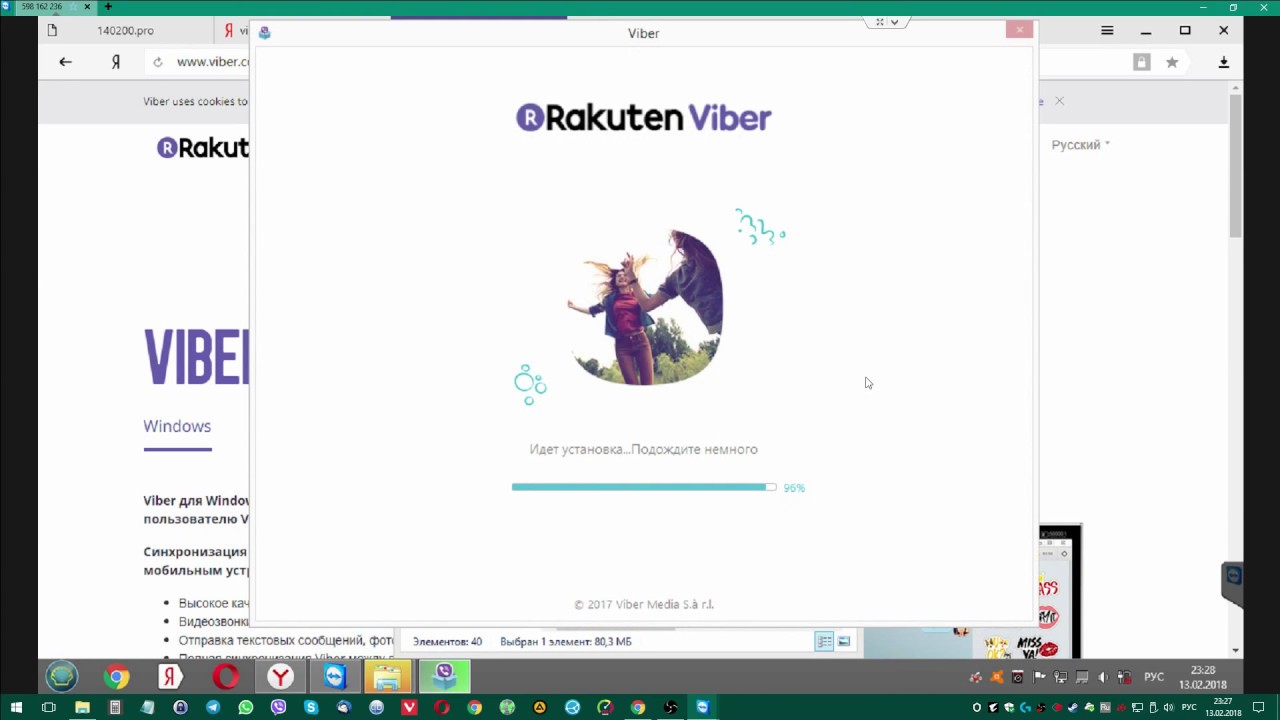The image size is (1280, 720).
Task: Open the local clock showing 23:27
Action: point(1223,708)
